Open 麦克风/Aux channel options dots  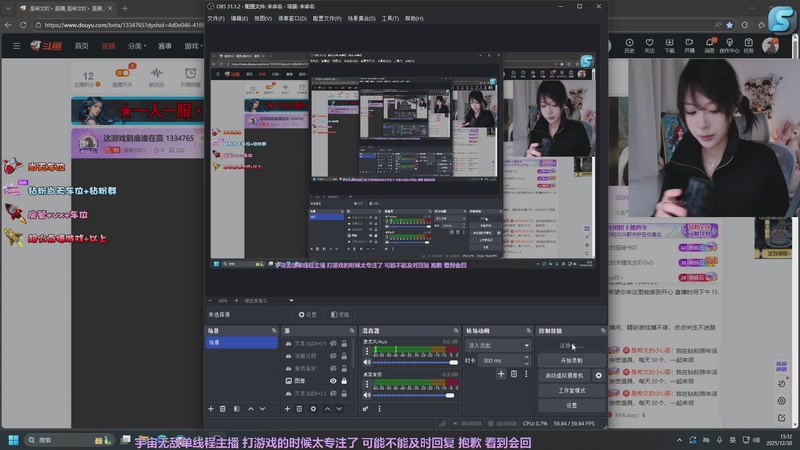pos(367,352)
